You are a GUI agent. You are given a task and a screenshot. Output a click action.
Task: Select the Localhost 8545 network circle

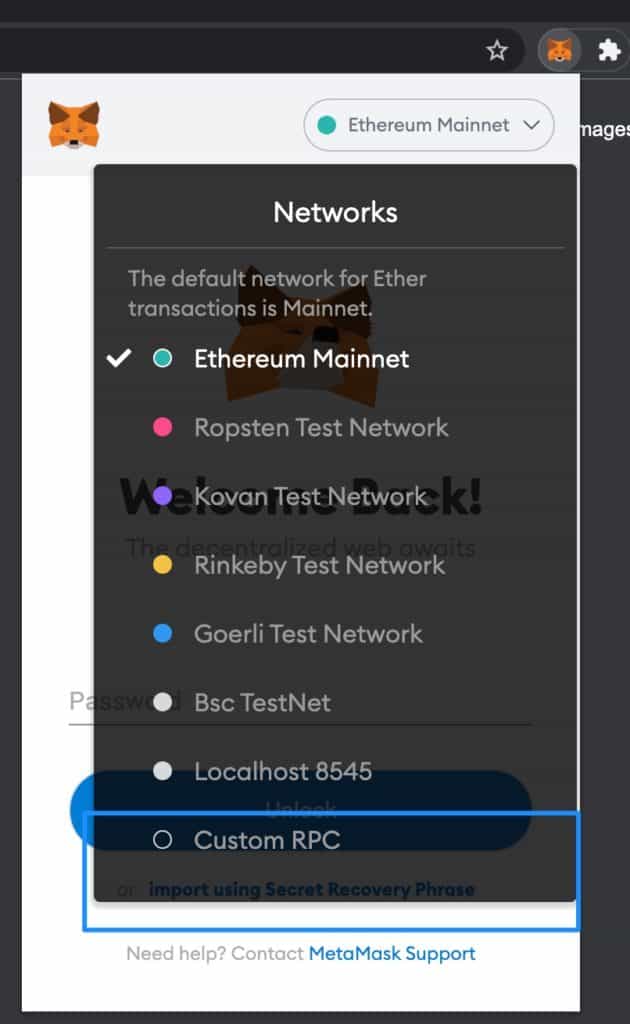tap(163, 771)
